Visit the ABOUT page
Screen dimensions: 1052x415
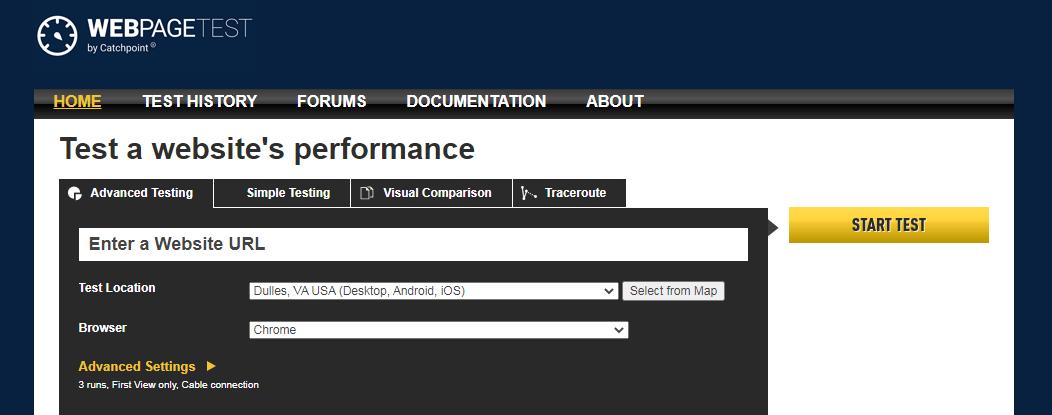[x=614, y=101]
